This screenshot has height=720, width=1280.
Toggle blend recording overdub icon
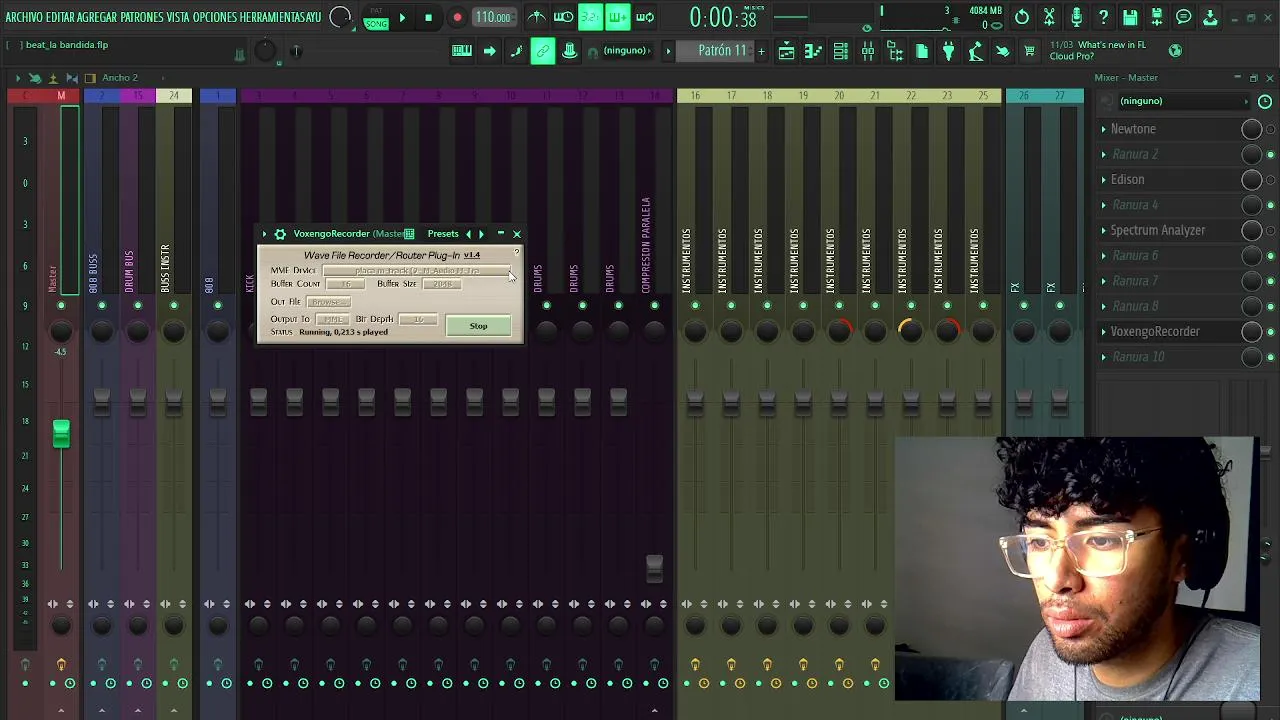(x=618, y=17)
